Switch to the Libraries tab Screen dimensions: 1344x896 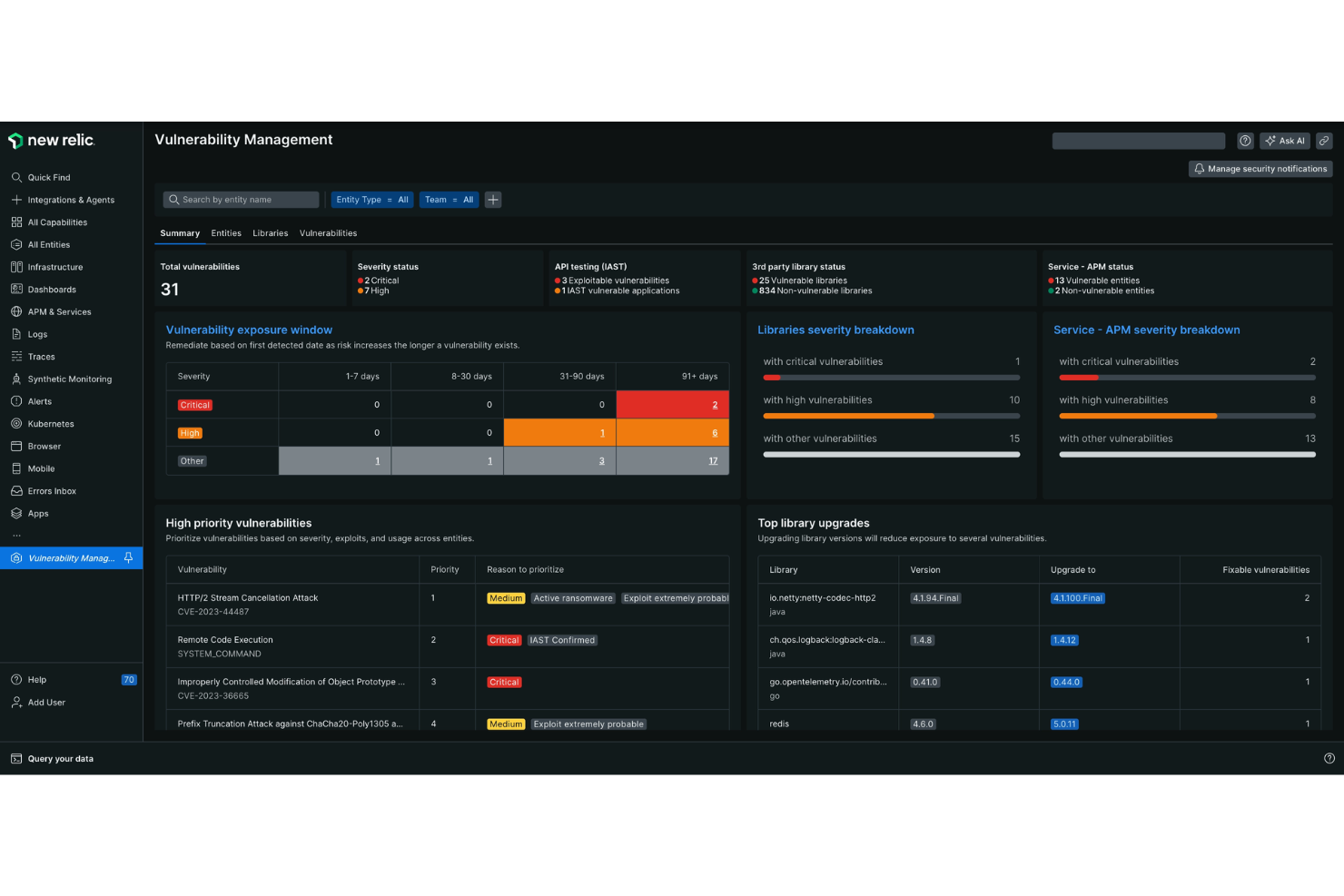pyautogui.click(x=270, y=233)
